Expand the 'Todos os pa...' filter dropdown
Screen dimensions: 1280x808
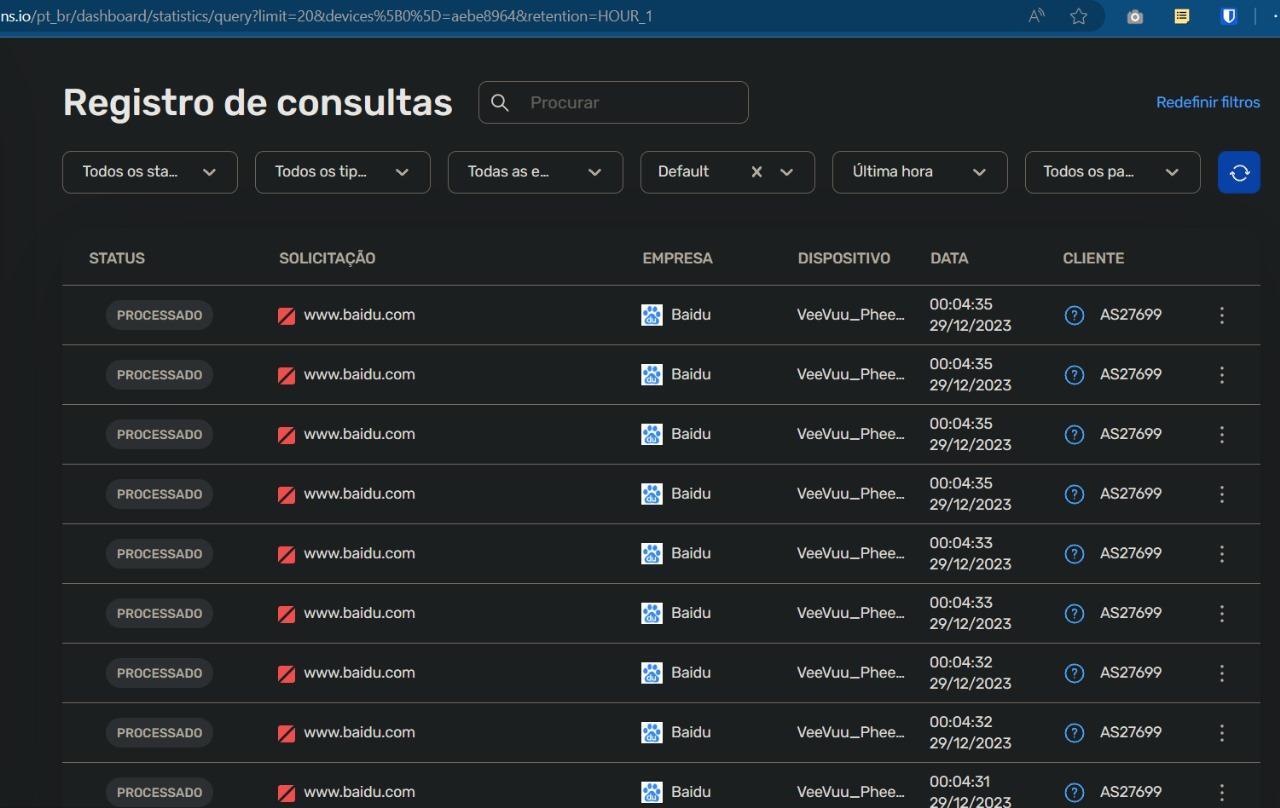(x=1113, y=172)
